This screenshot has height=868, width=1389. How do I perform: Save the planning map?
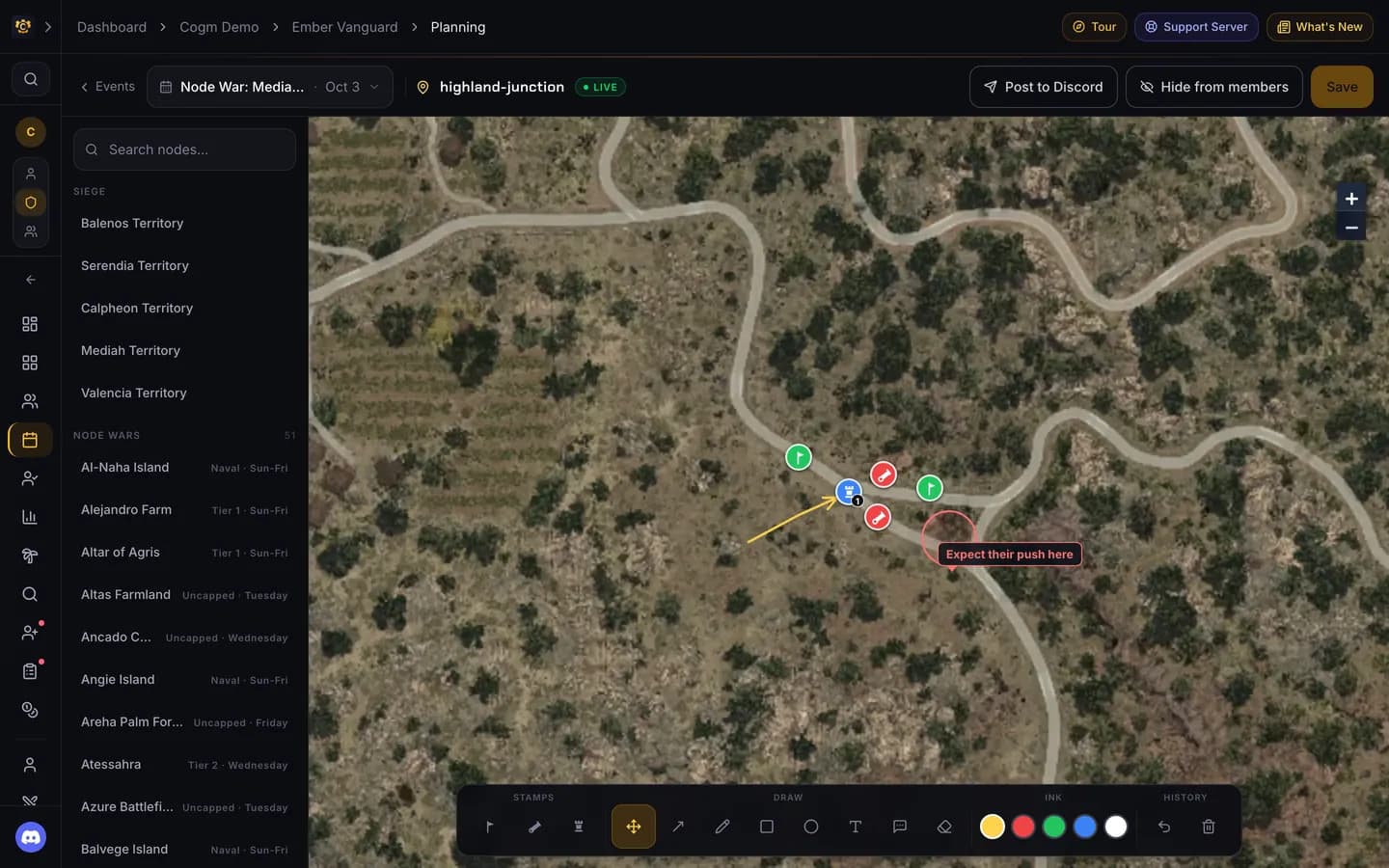(1342, 87)
